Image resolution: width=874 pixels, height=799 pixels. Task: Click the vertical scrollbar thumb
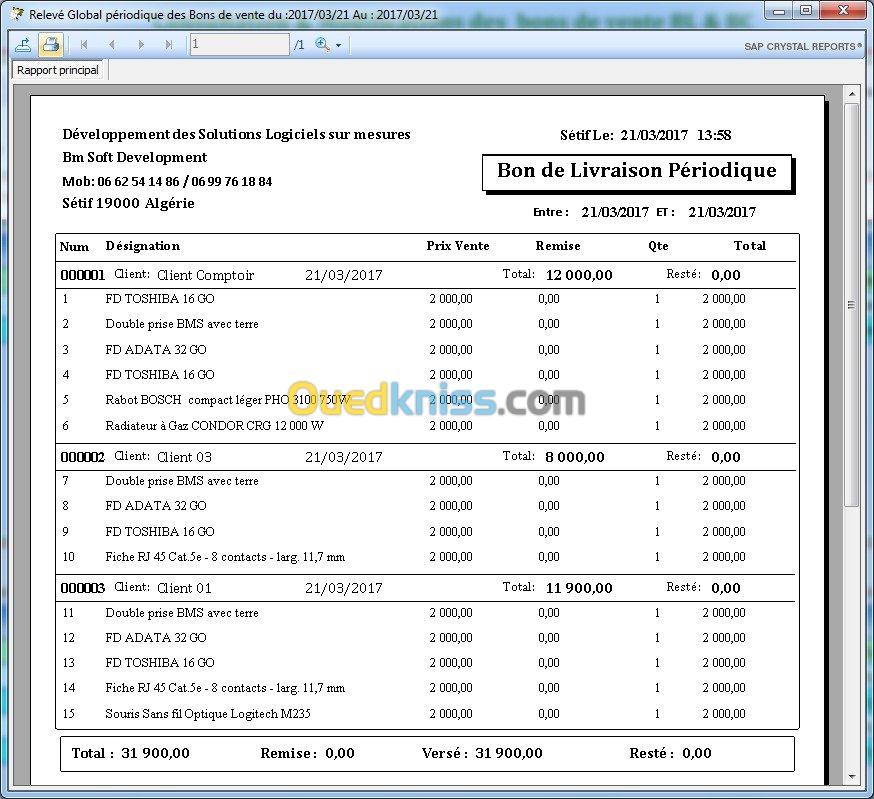click(x=851, y=305)
